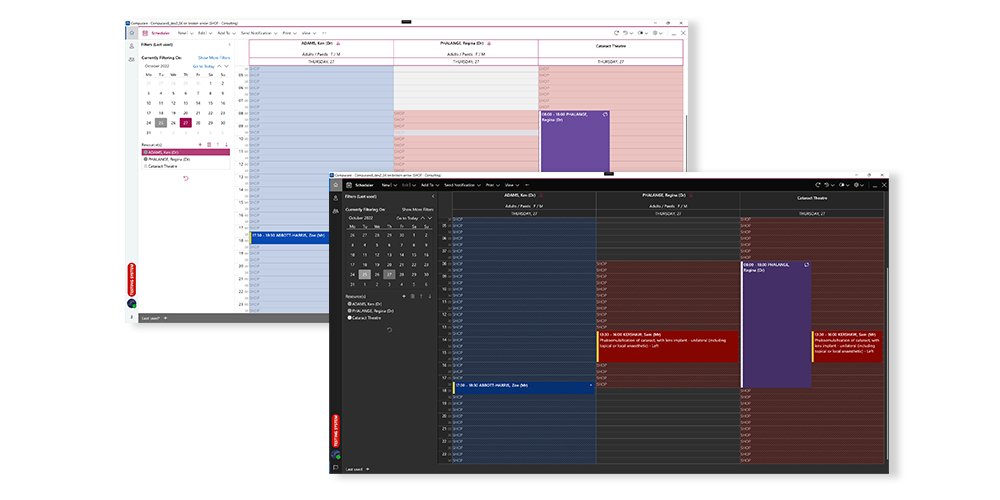Move resource down arrow in dark window
The width and height of the screenshot is (1000, 500).
click(429, 297)
